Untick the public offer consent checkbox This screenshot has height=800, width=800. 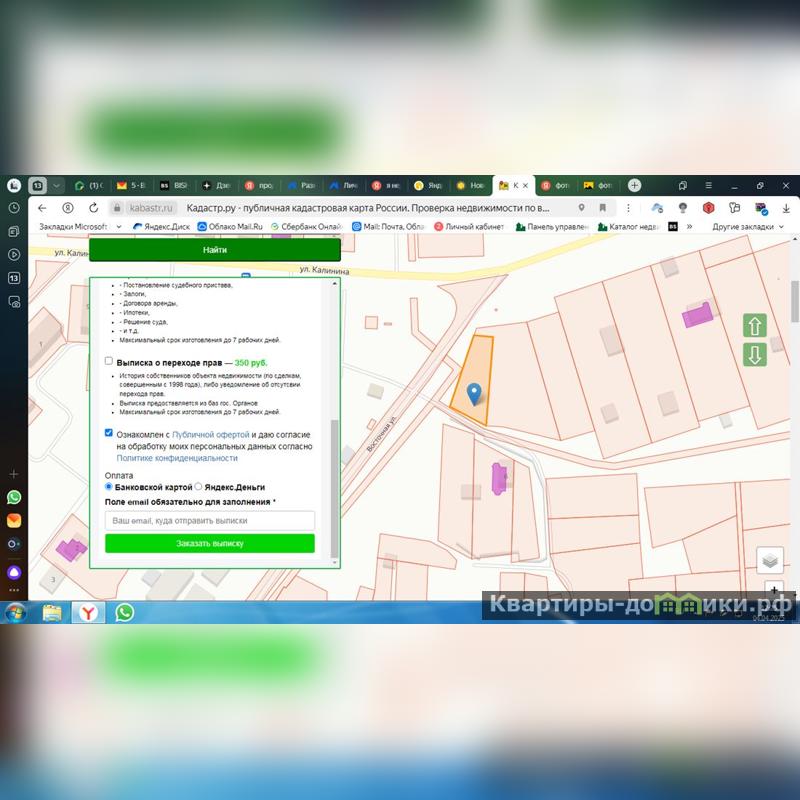click(x=109, y=434)
